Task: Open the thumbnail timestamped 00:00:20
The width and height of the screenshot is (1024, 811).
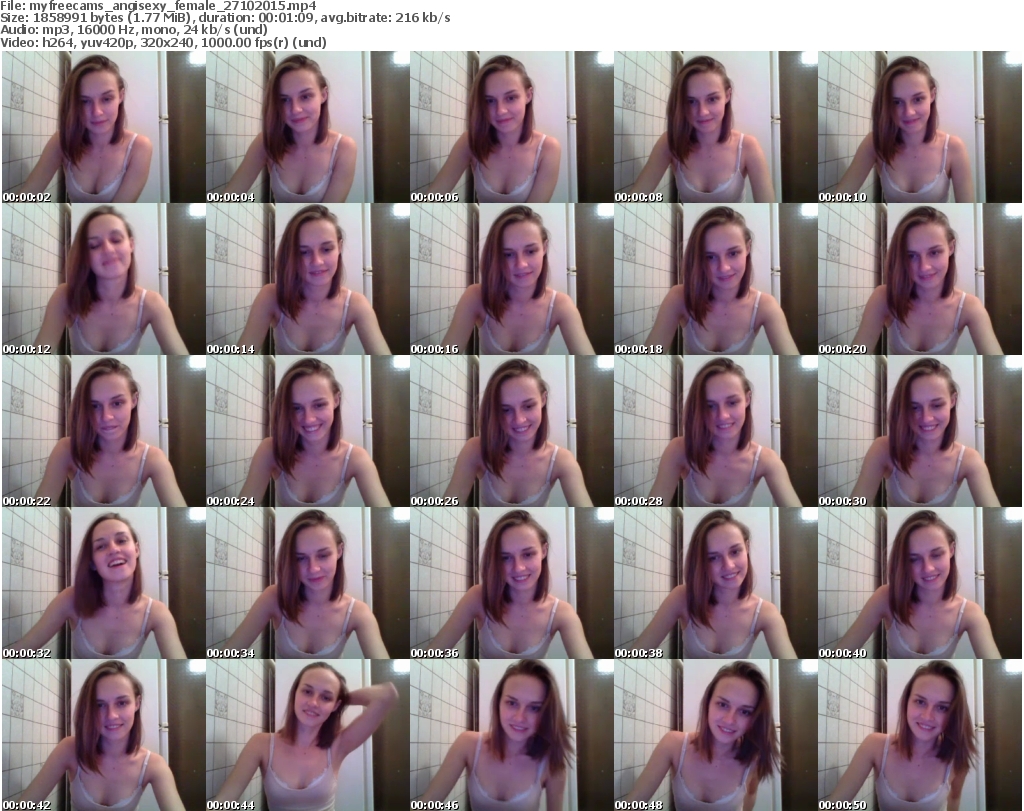Action: point(920,279)
